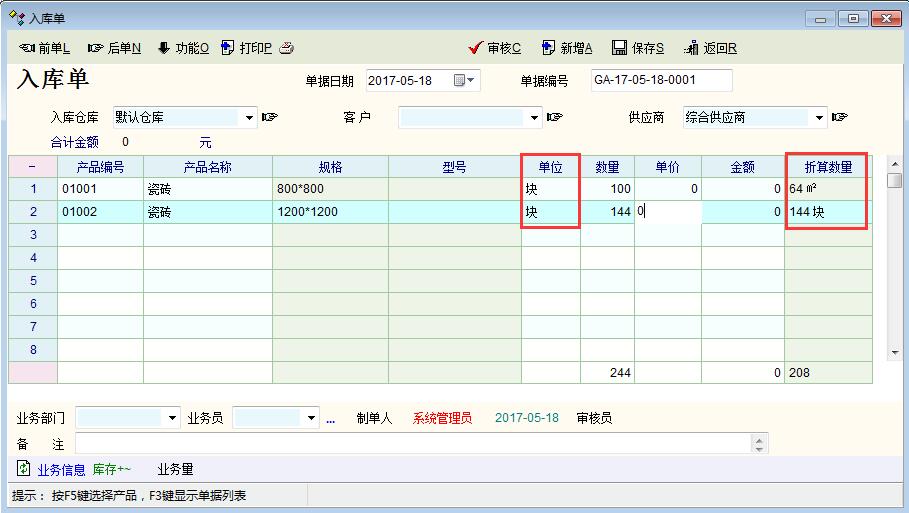Click the table's vertical scrollbar down arrow
Image resolution: width=909 pixels, height=513 pixels.
coord(894,353)
